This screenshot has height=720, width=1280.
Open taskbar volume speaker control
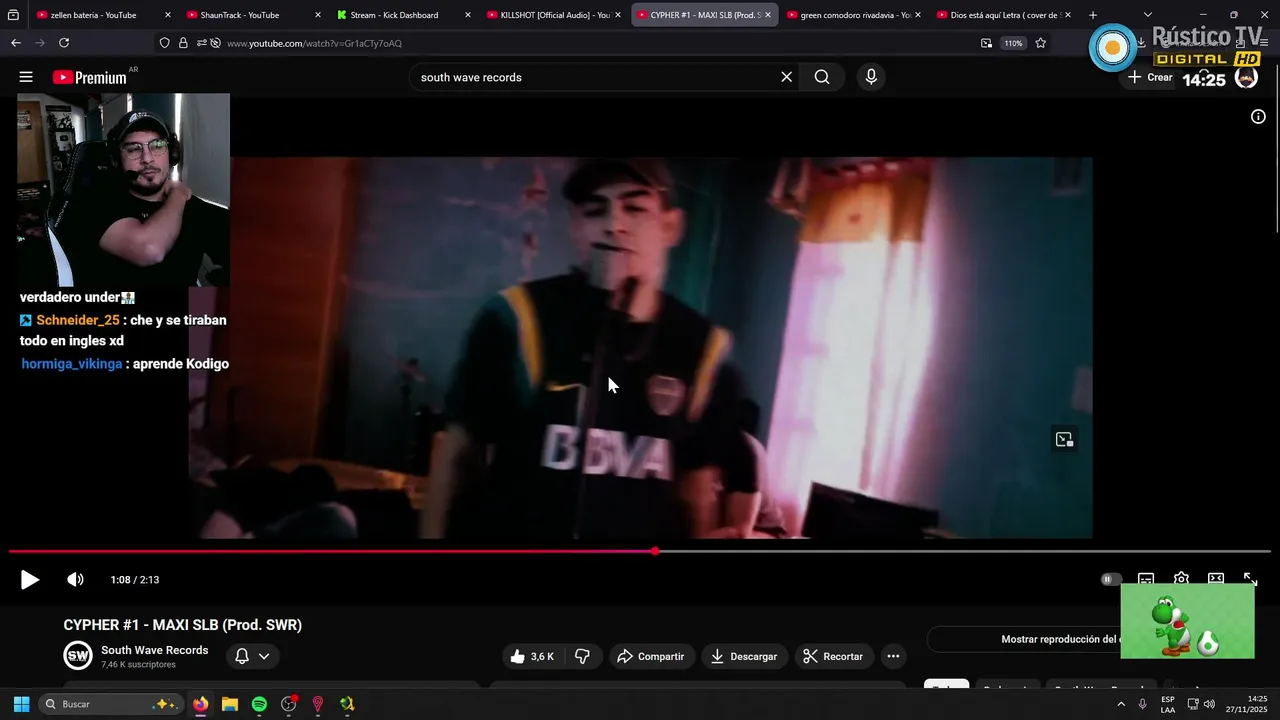pos(1209,704)
